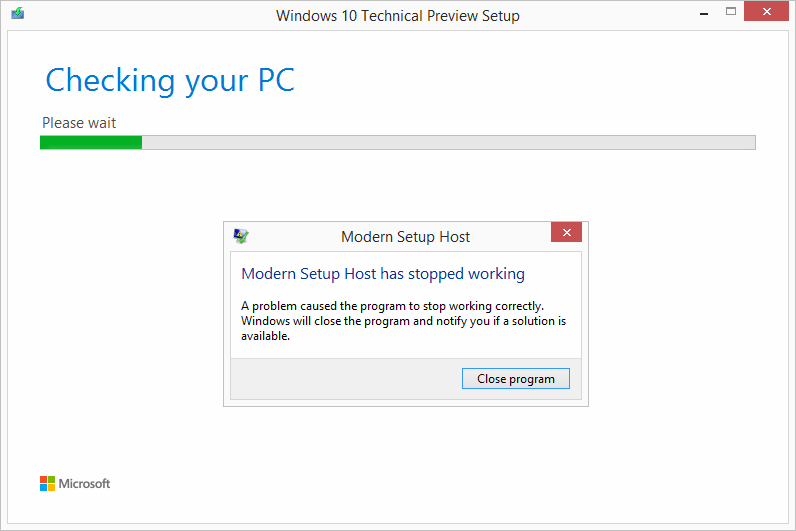Click the word 'available.' in the dialog message
The width and height of the screenshot is (796, 531).
[x=266, y=336]
